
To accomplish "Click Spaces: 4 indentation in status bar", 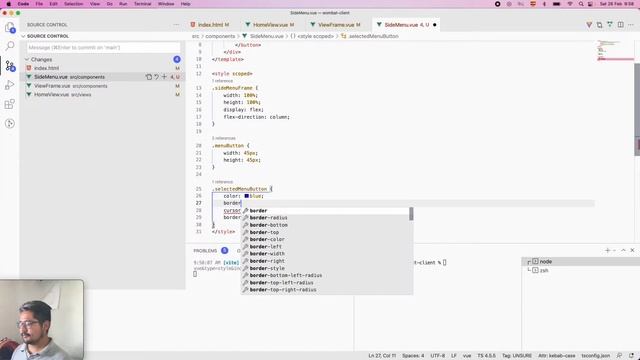I will pyautogui.click(x=413, y=356).
